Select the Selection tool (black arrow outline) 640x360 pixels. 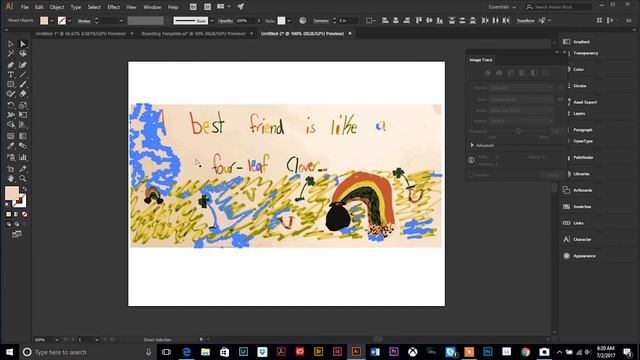coord(11,44)
